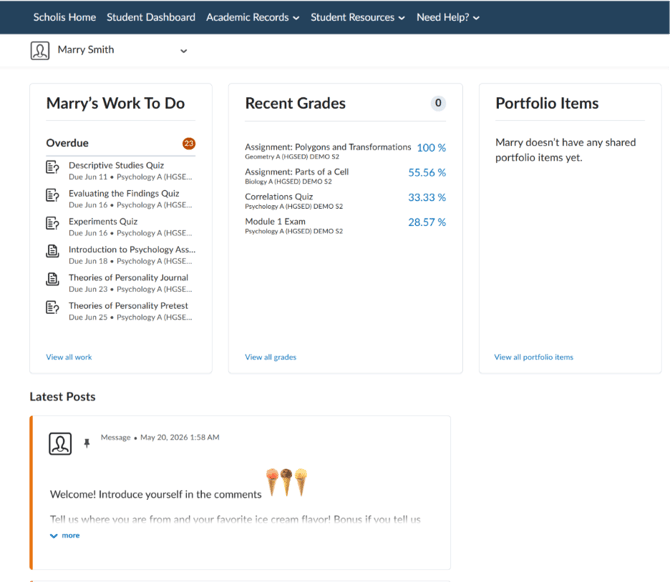Click the quiz icon beside Evaluating the Findings Quiz
Screen dimensions: 670x582
(x=52, y=195)
